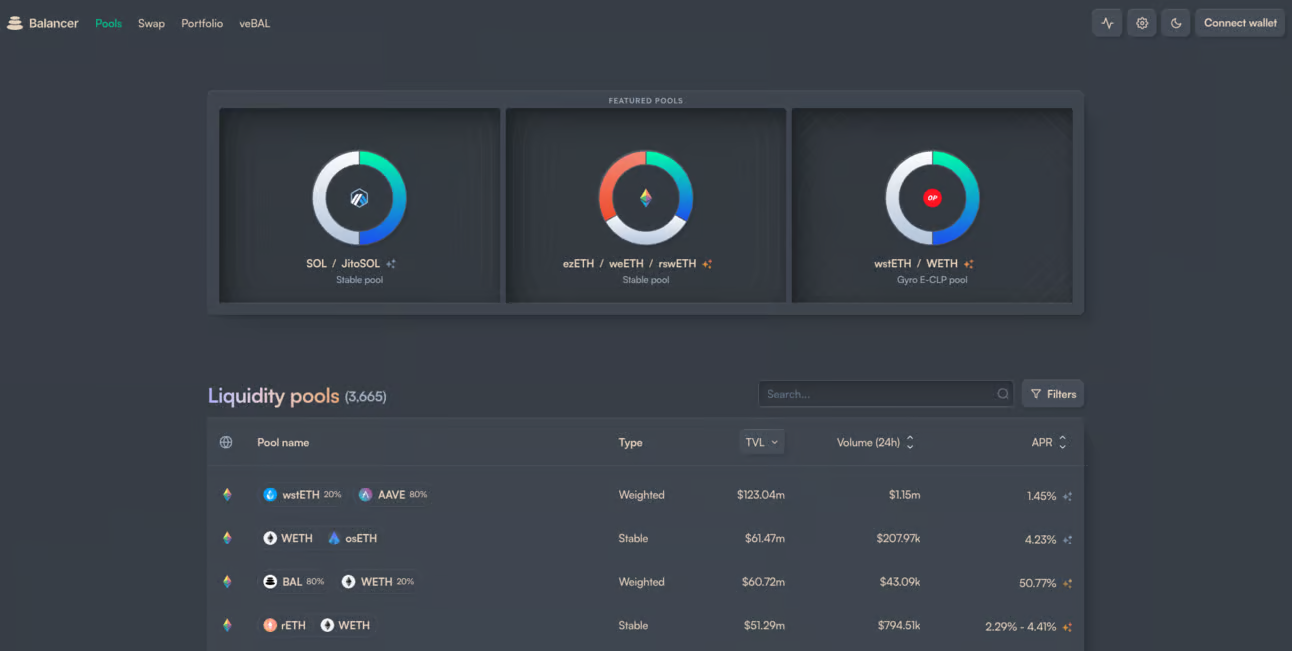The image size is (1292, 651).
Task: Open the Filters button
Action: [1052, 394]
